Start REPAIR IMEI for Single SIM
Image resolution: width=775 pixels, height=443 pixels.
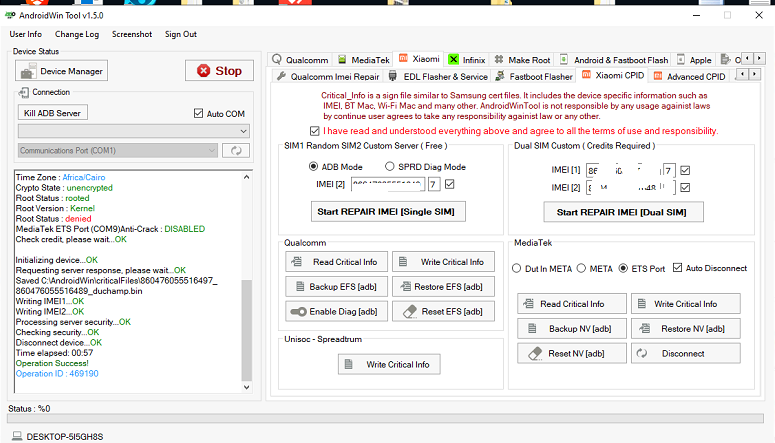pos(388,212)
